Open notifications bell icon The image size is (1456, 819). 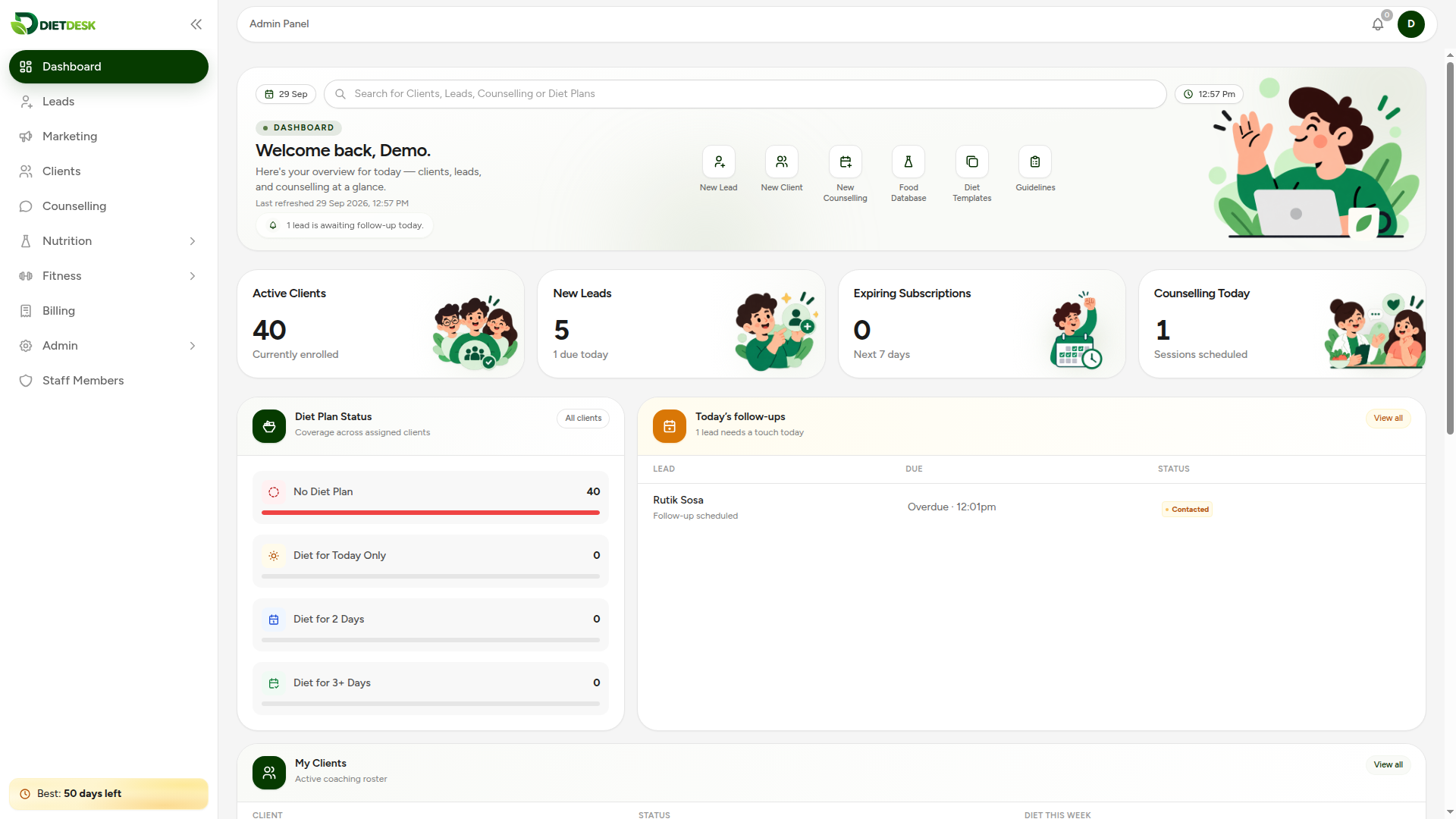click(1378, 24)
